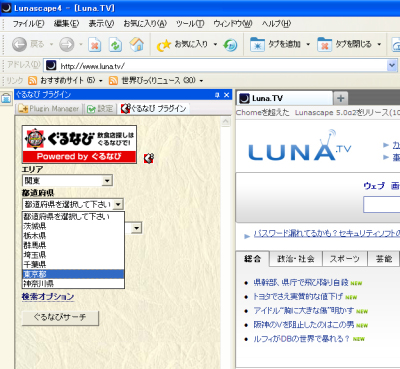Click RSS icon for 世界びっくりニュース
The width and height of the screenshot is (400, 369).
pyautogui.click(x=113, y=80)
